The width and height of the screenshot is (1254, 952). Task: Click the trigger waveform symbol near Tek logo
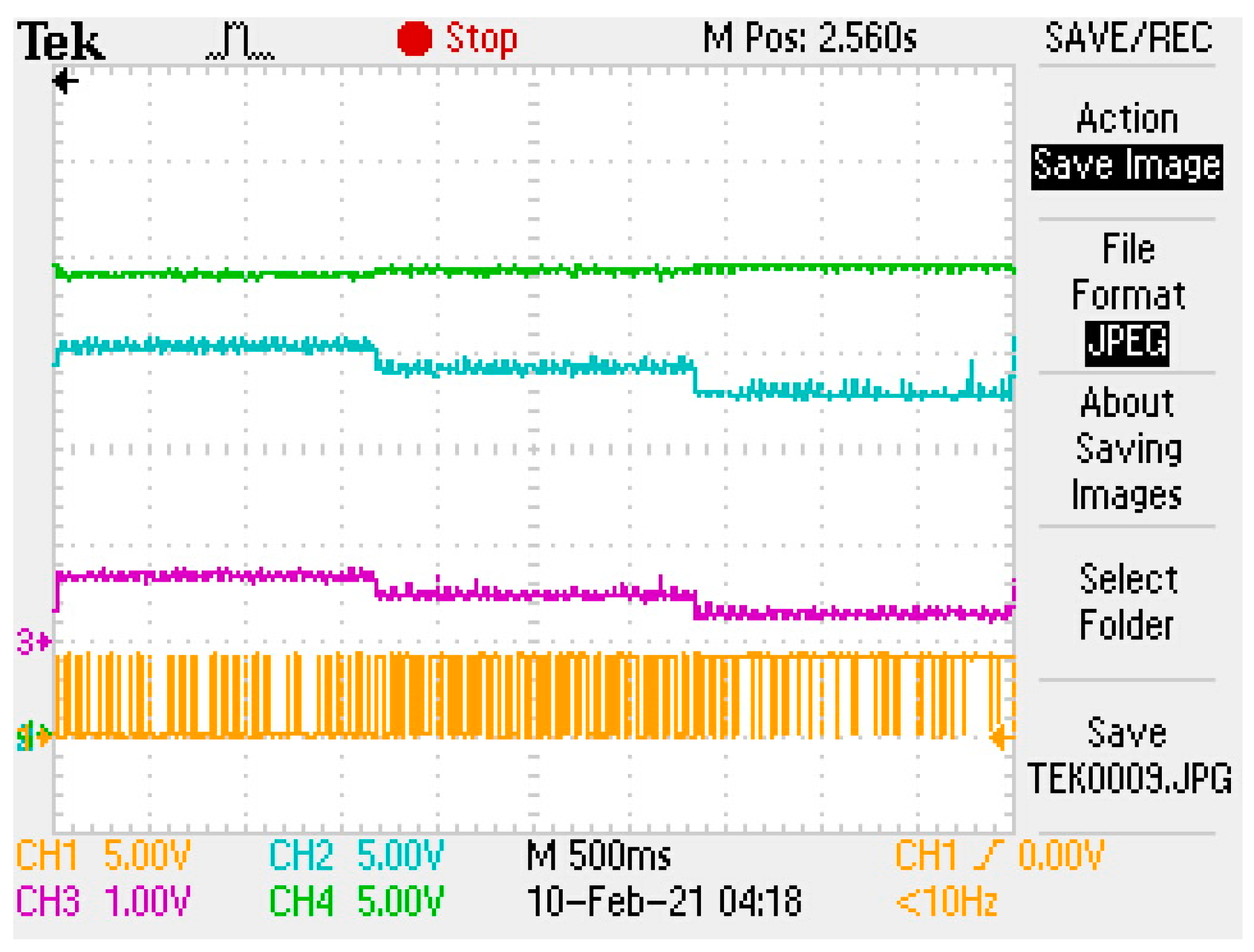coord(239,40)
